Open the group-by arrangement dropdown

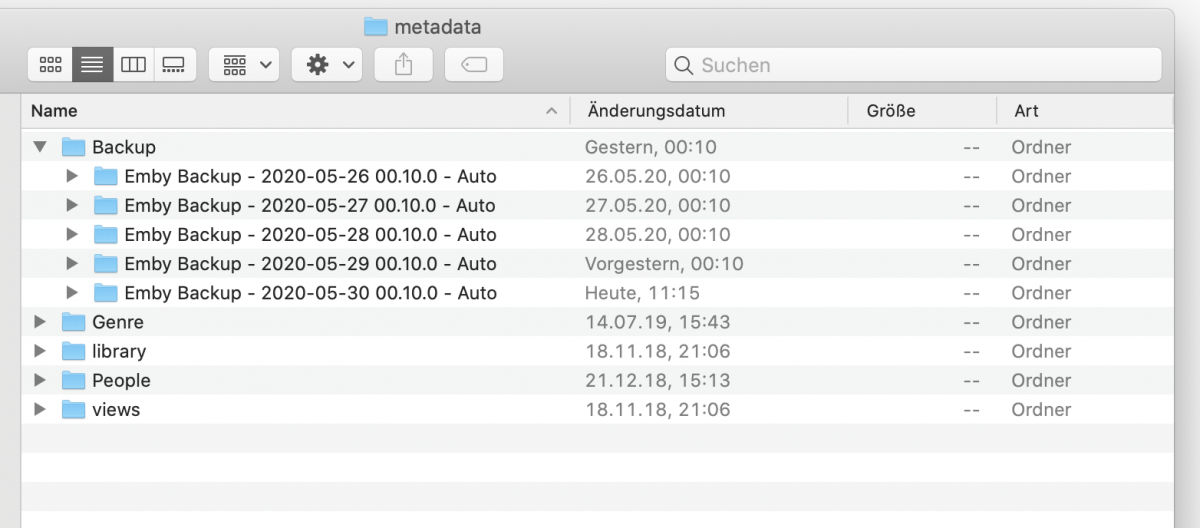pyautogui.click(x=244, y=65)
